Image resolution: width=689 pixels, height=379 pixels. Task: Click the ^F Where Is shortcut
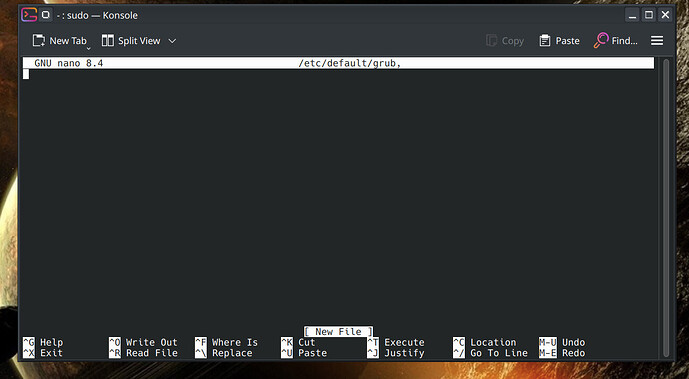click(x=226, y=342)
